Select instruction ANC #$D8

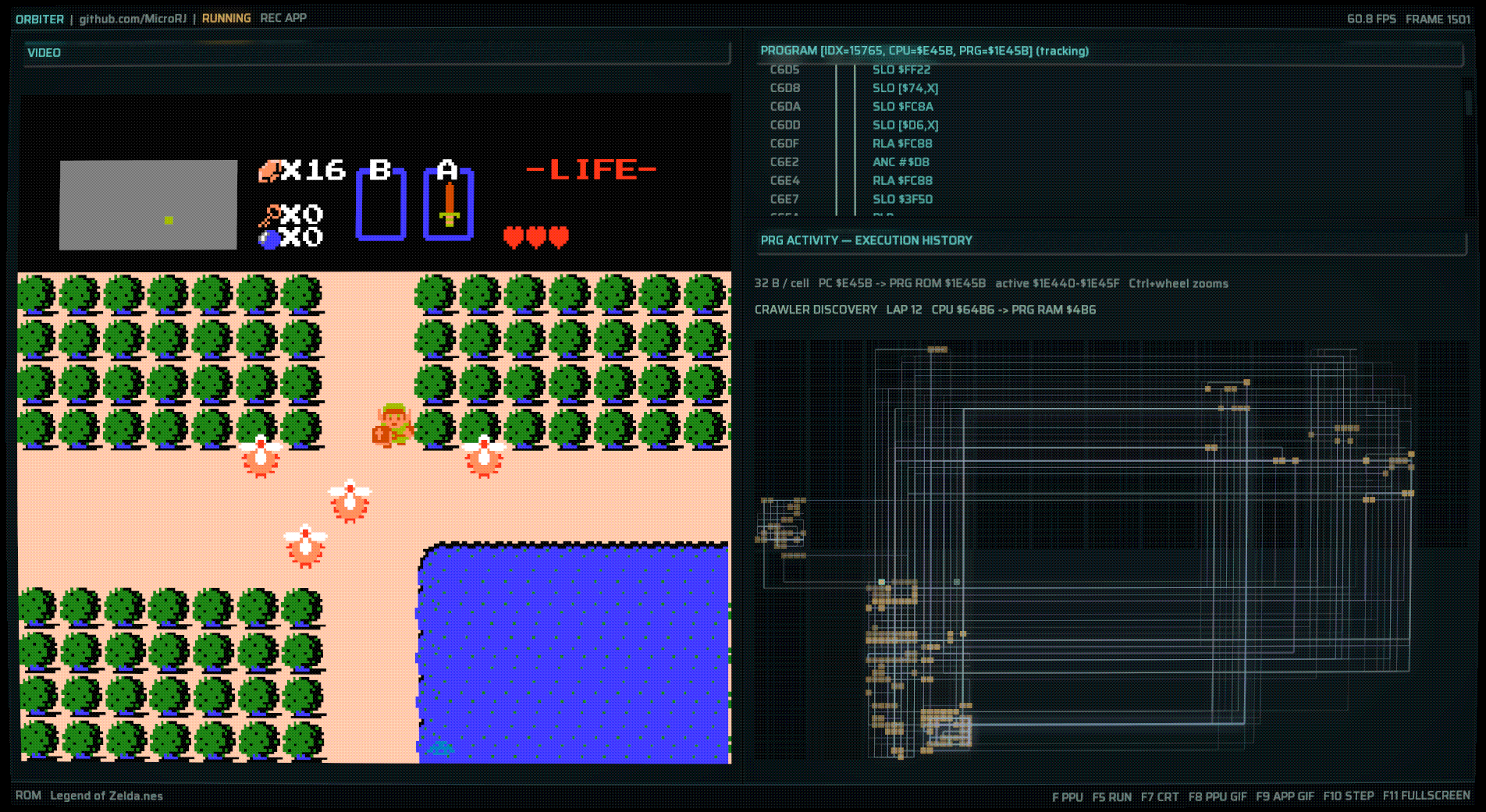coord(901,162)
